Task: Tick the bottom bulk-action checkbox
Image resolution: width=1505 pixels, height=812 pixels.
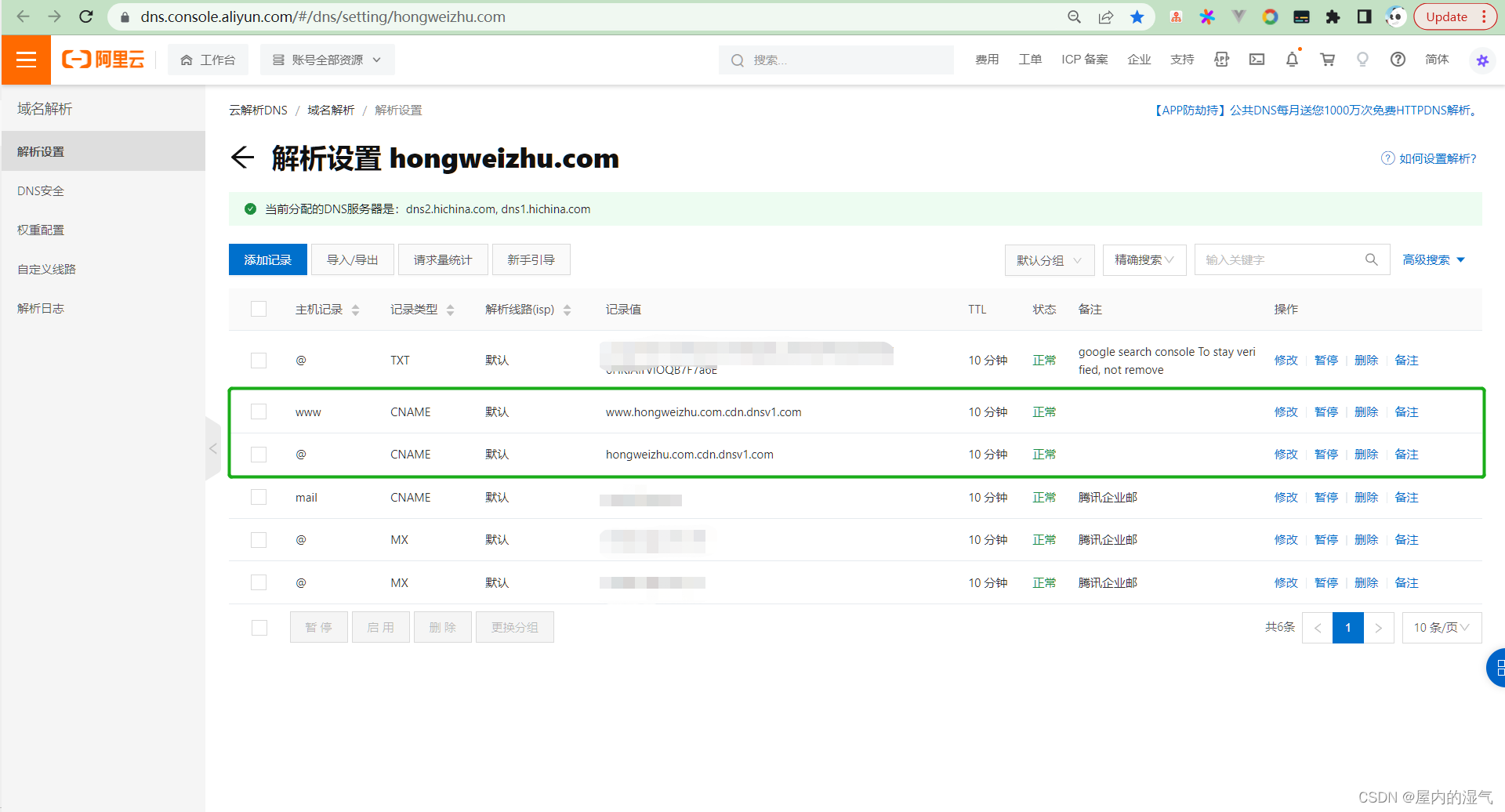Action: pyautogui.click(x=259, y=628)
